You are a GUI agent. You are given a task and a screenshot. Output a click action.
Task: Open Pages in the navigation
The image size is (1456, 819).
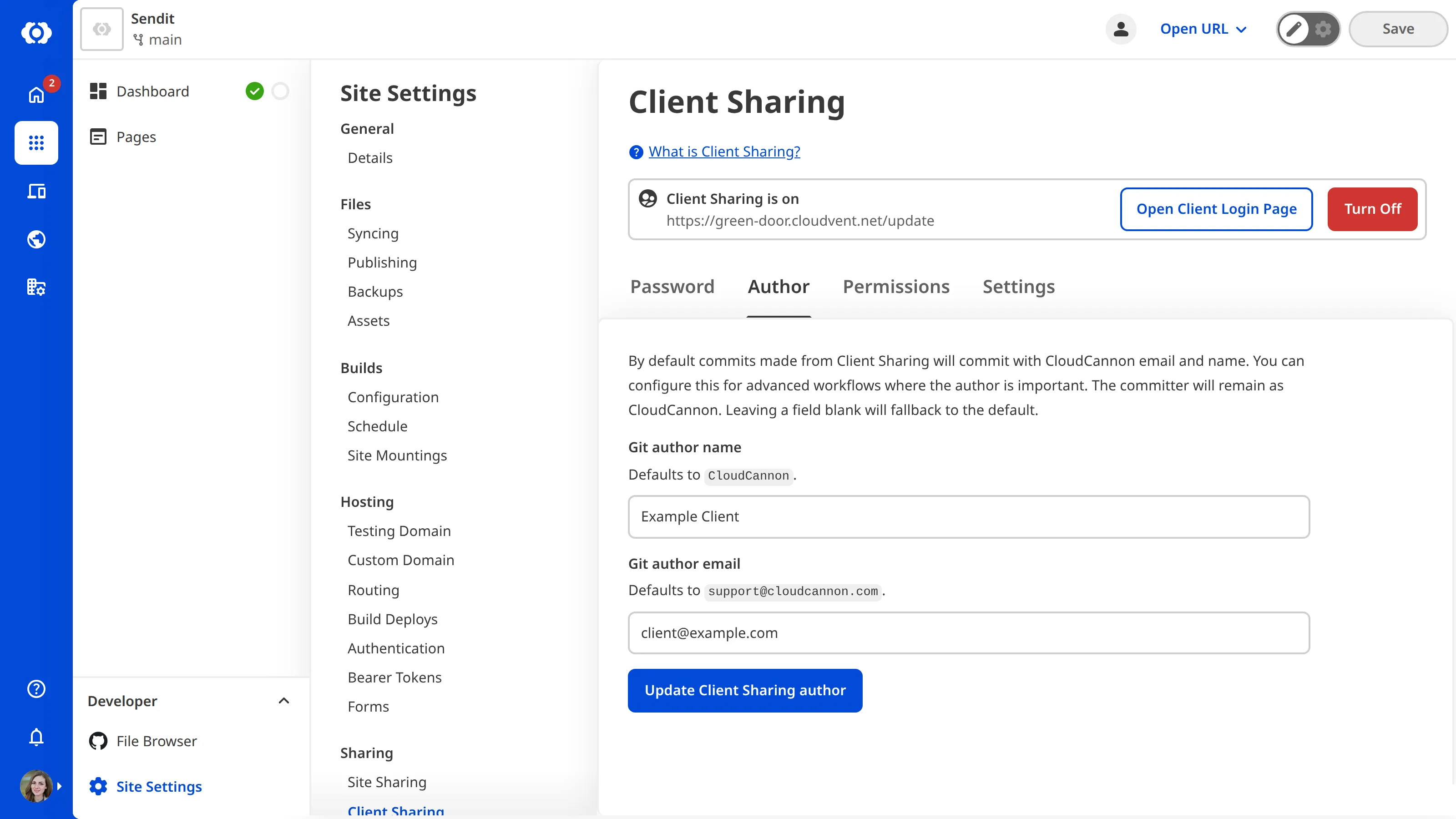click(x=136, y=137)
